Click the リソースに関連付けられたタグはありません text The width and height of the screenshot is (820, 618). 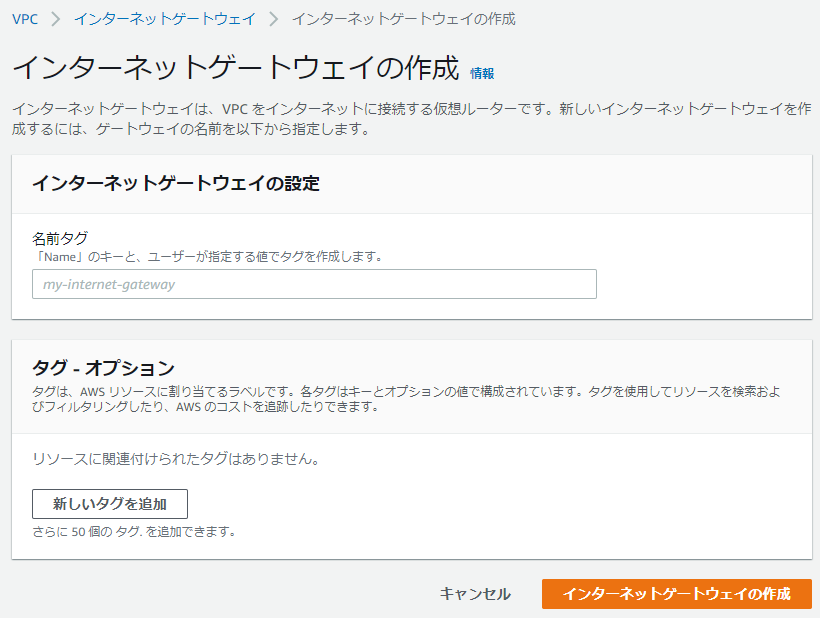coord(176,459)
